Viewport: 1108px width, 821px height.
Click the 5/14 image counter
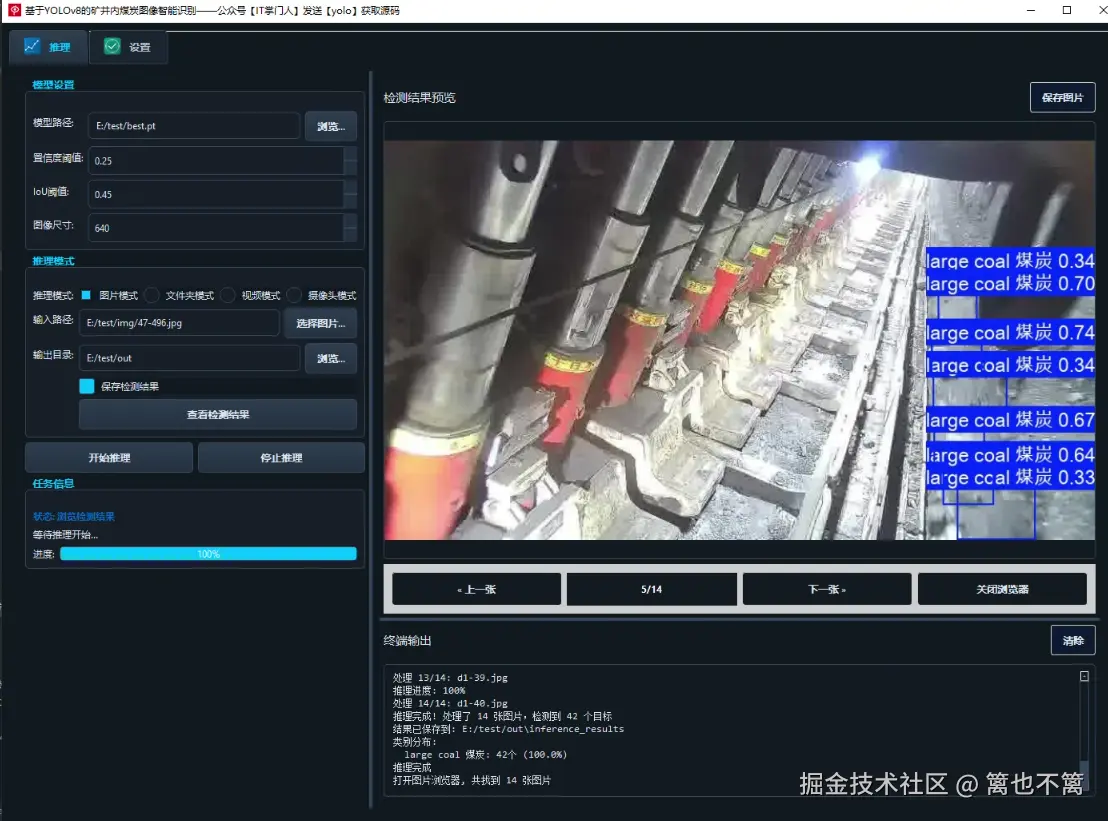[652, 589]
